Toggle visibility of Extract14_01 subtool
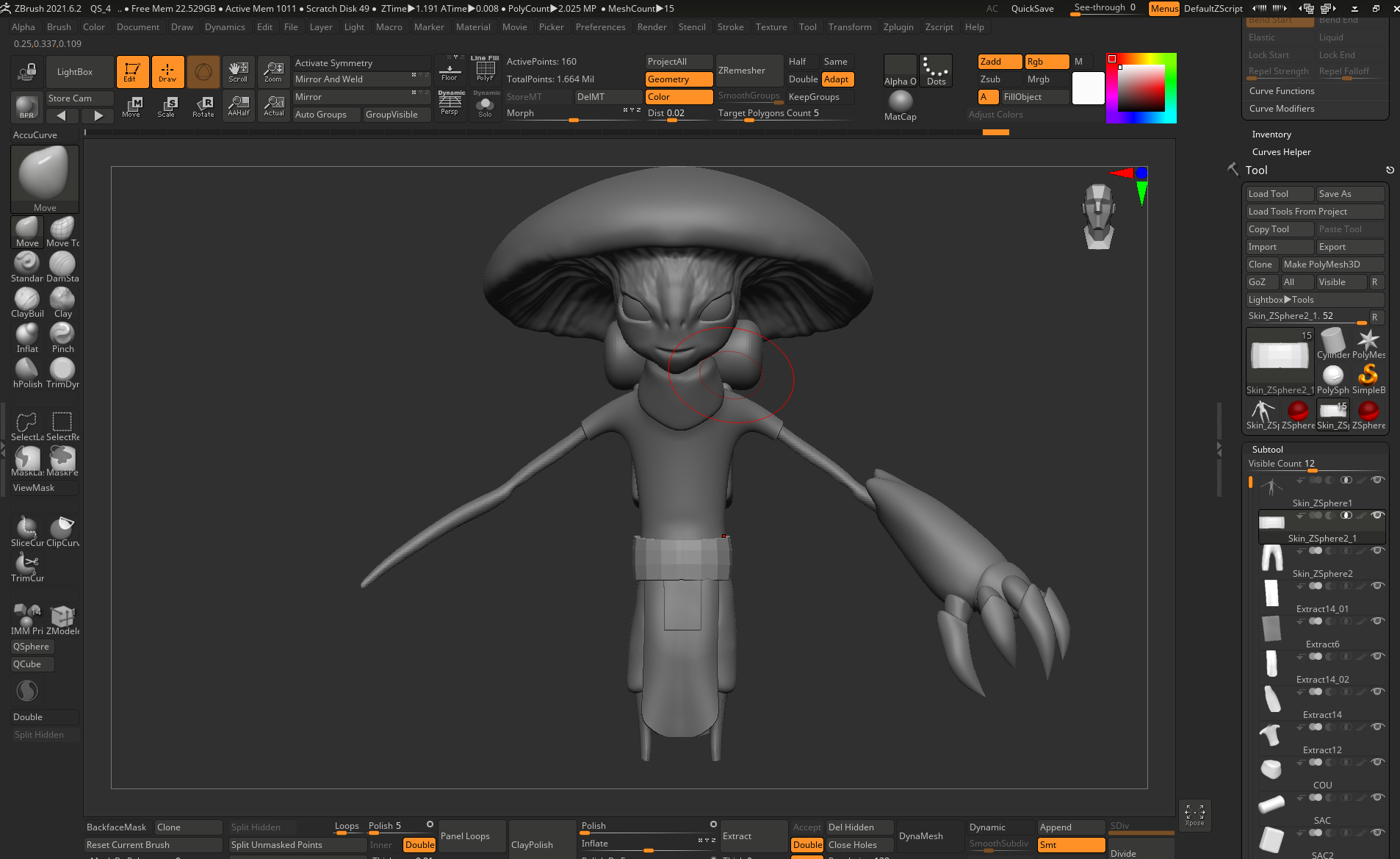1400x859 pixels. point(1378,586)
